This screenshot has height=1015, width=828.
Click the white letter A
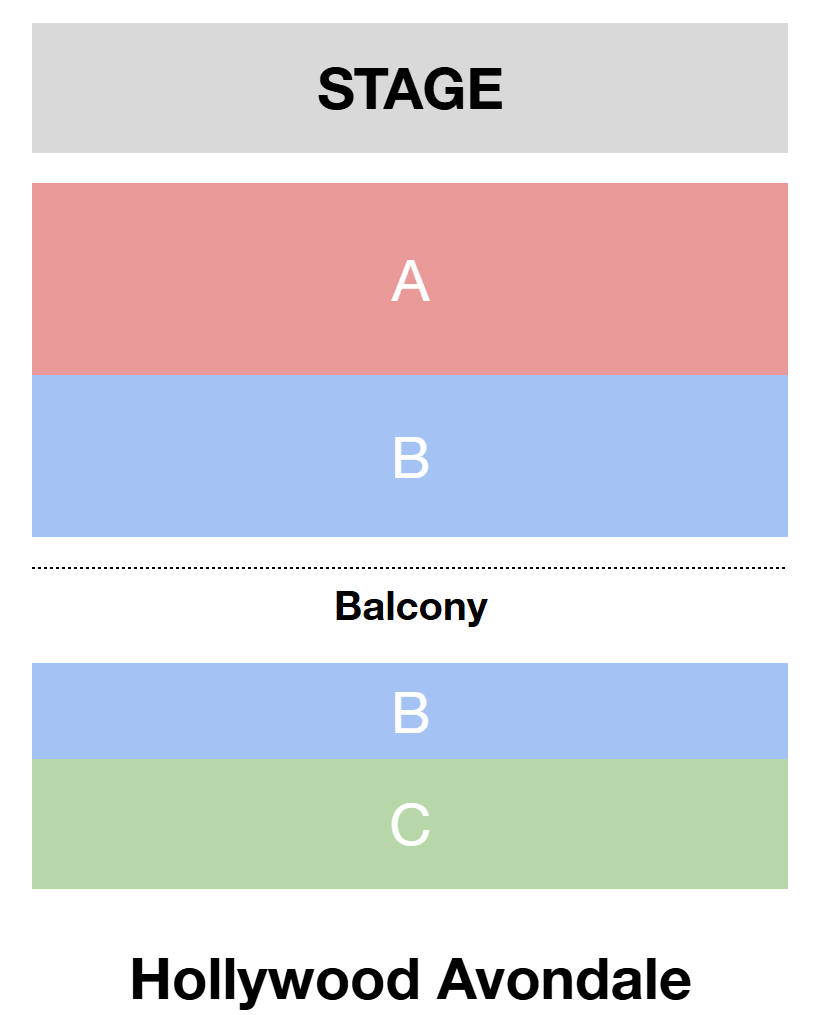tap(410, 281)
